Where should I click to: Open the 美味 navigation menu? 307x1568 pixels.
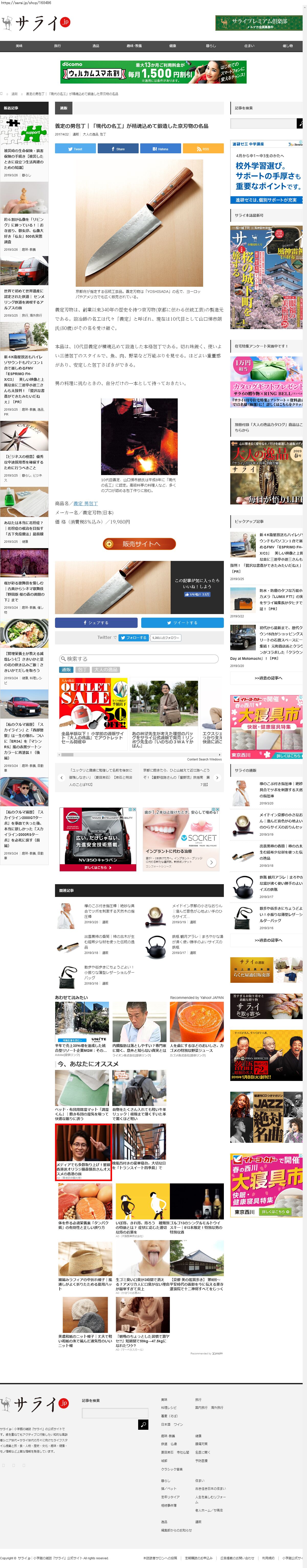[19, 46]
